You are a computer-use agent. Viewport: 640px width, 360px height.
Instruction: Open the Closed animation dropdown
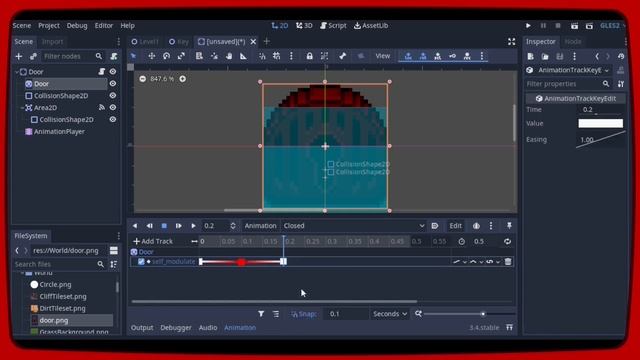pos(353,226)
